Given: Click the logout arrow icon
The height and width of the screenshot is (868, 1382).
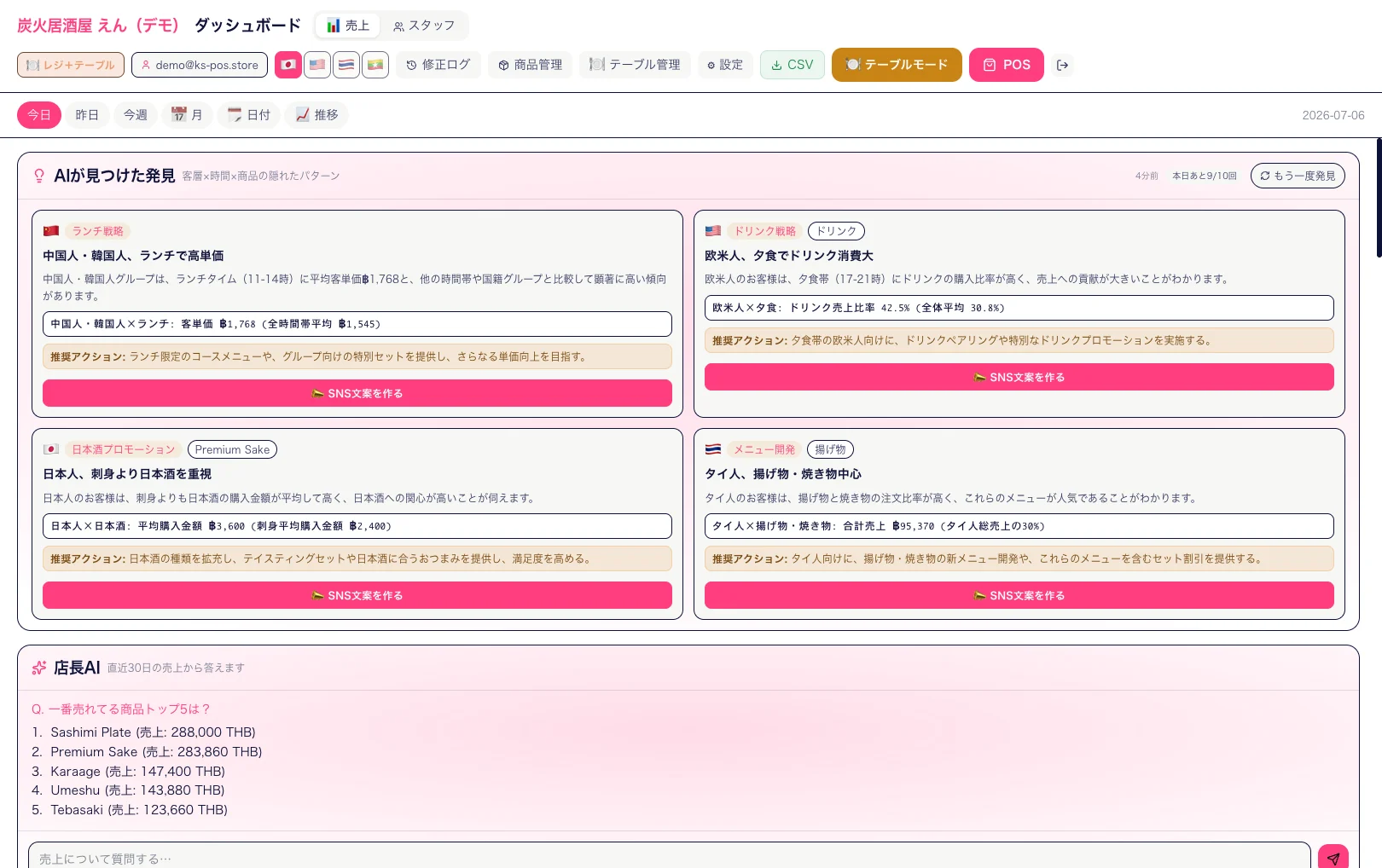Looking at the screenshot, I should tap(1062, 65).
